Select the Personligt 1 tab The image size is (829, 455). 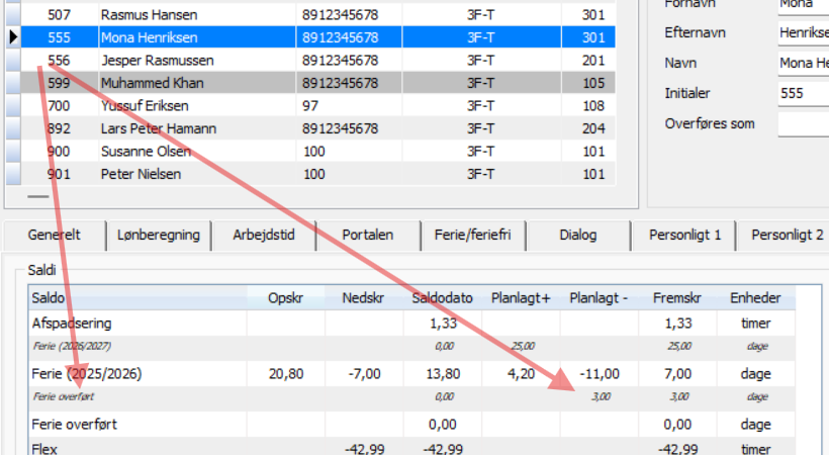click(x=685, y=235)
